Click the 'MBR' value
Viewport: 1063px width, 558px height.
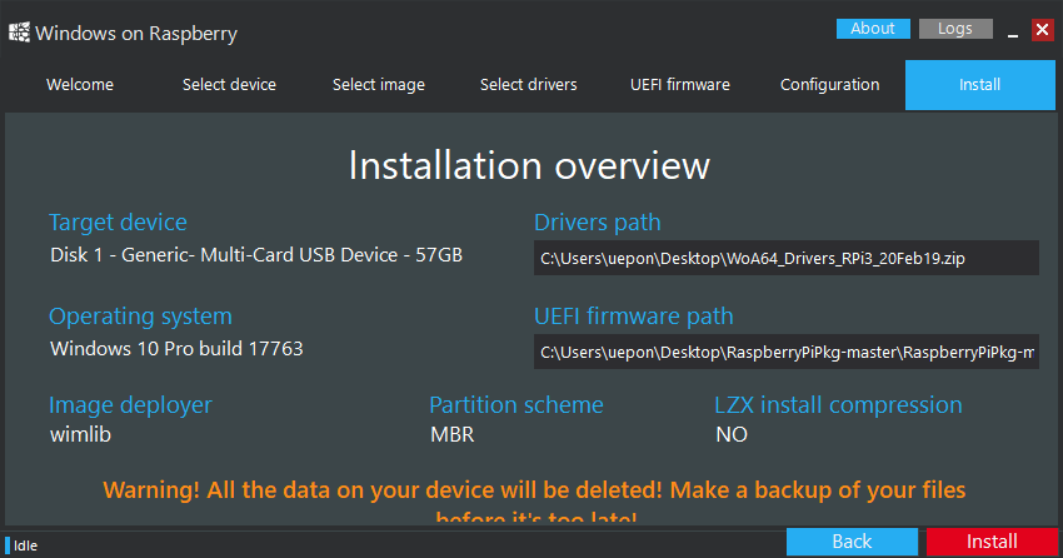coord(452,435)
